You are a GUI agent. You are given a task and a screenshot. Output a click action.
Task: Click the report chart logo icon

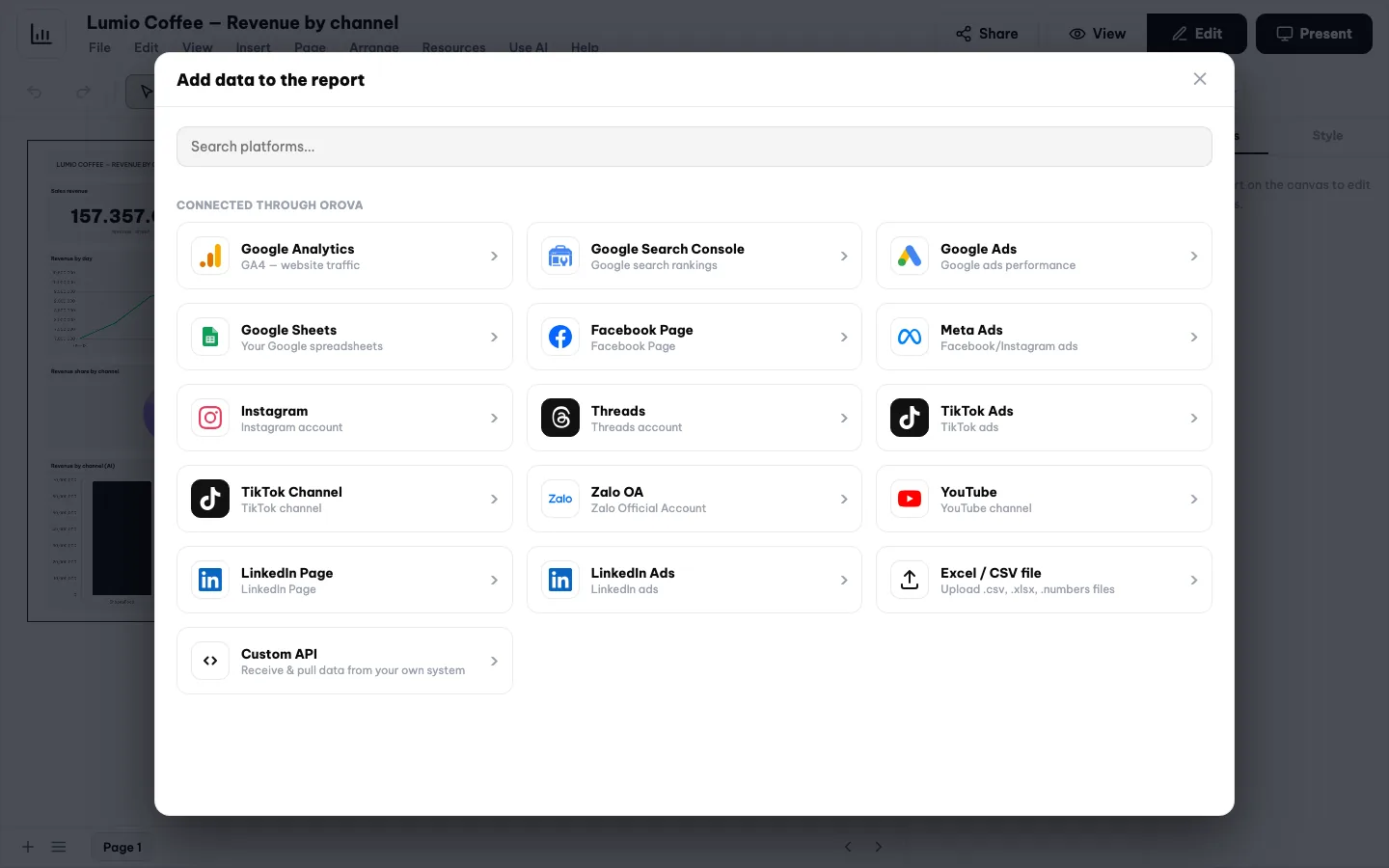point(41,34)
